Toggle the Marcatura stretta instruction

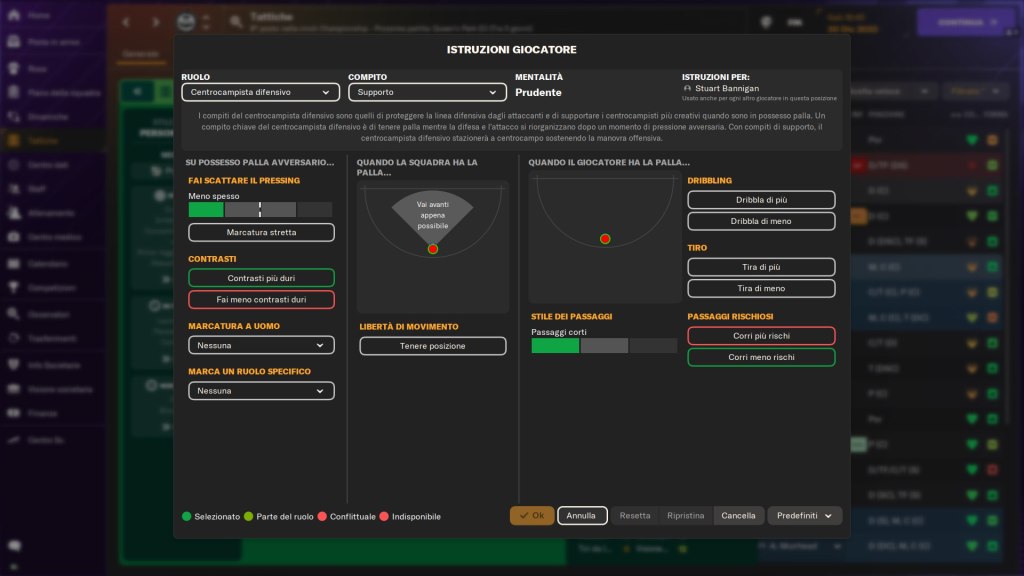(x=261, y=232)
